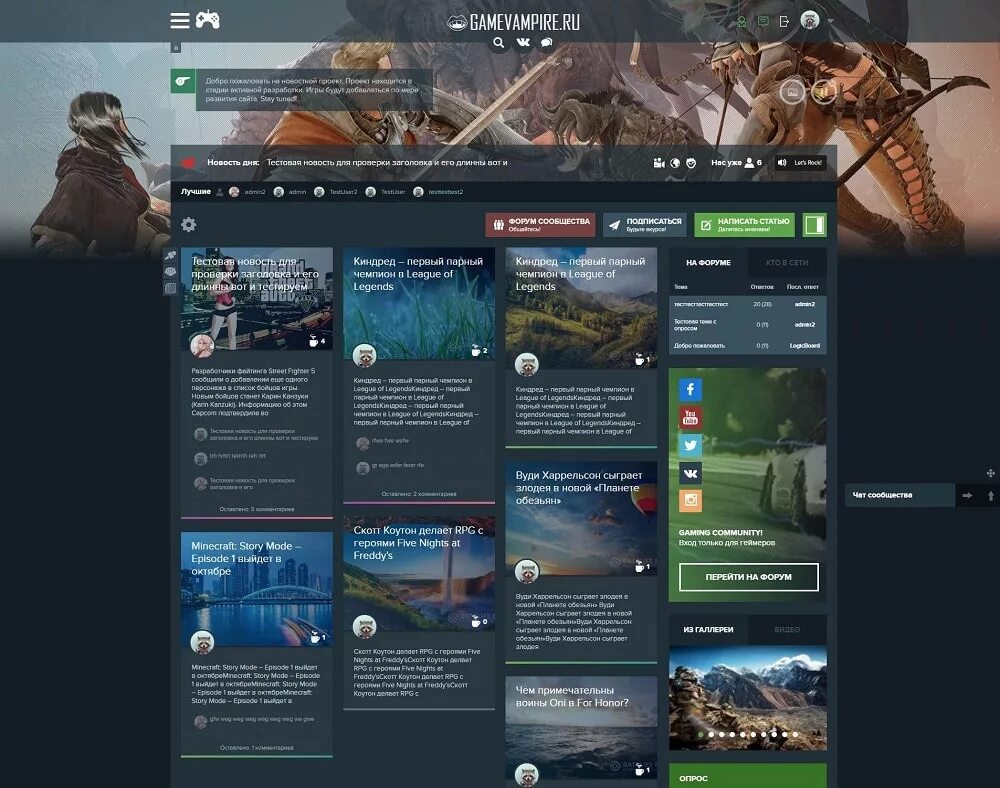This screenshot has height=788, width=1000.
Task: Open top user testtesttest2 in Лучшие row
Action: 438,192
